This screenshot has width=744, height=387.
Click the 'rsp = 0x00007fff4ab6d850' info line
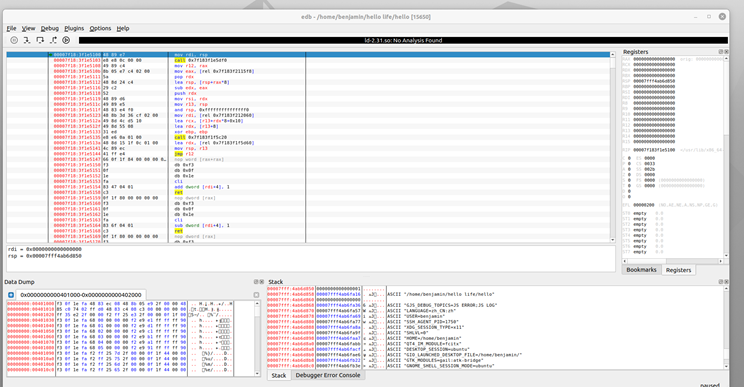(45, 256)
